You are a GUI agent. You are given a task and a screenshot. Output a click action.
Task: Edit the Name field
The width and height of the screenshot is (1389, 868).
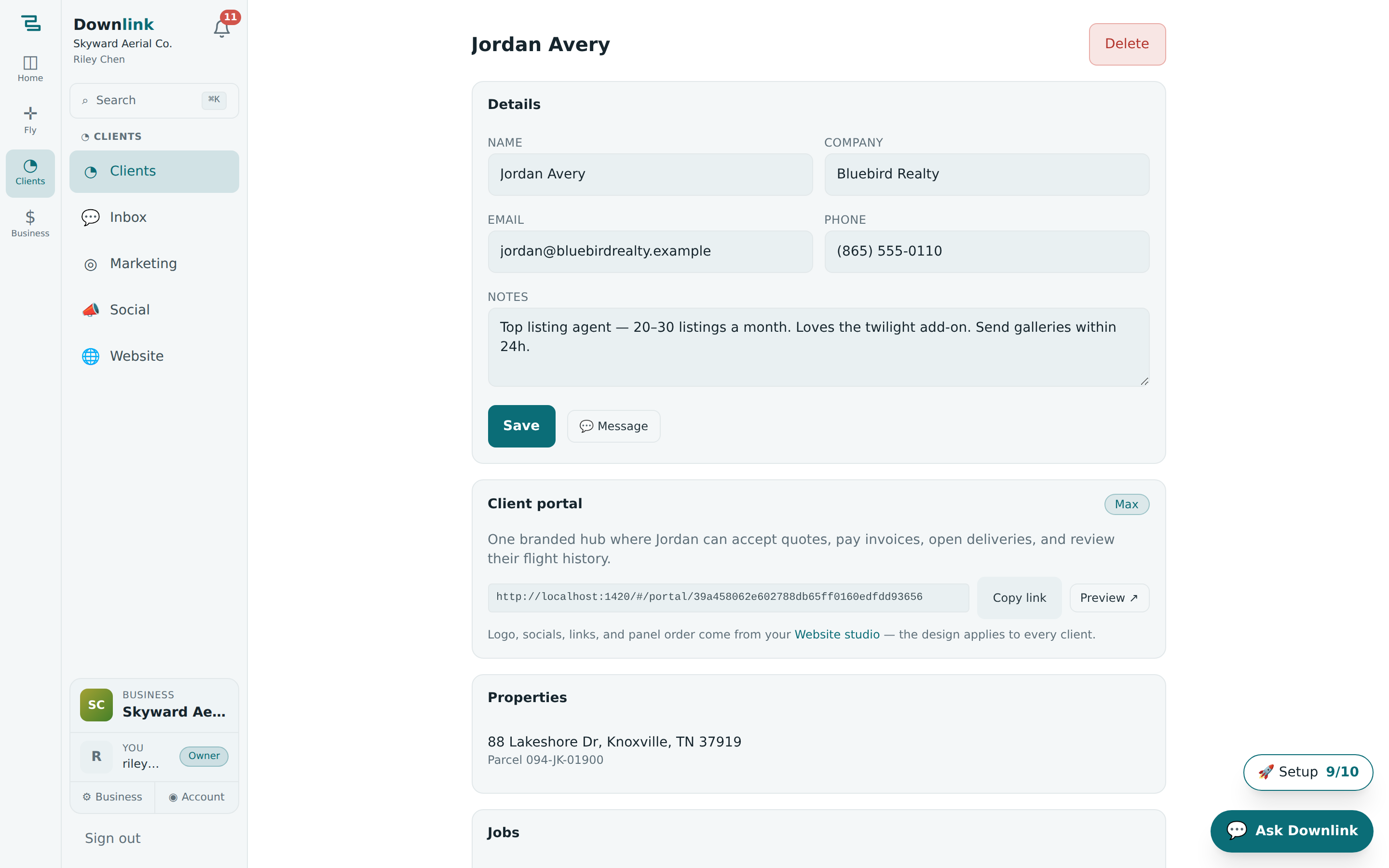[x=650, y=175]
